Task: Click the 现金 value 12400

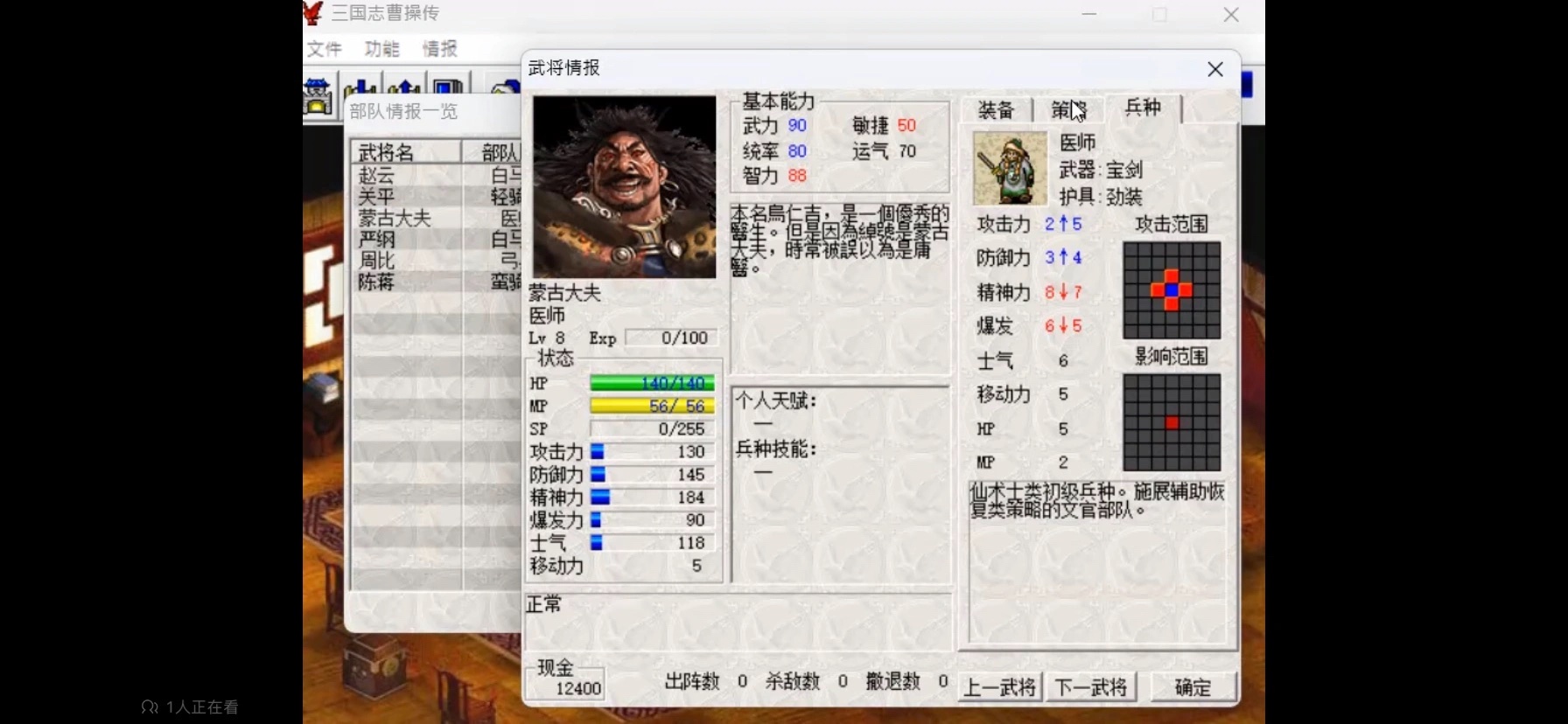Action: pos(578,689)
